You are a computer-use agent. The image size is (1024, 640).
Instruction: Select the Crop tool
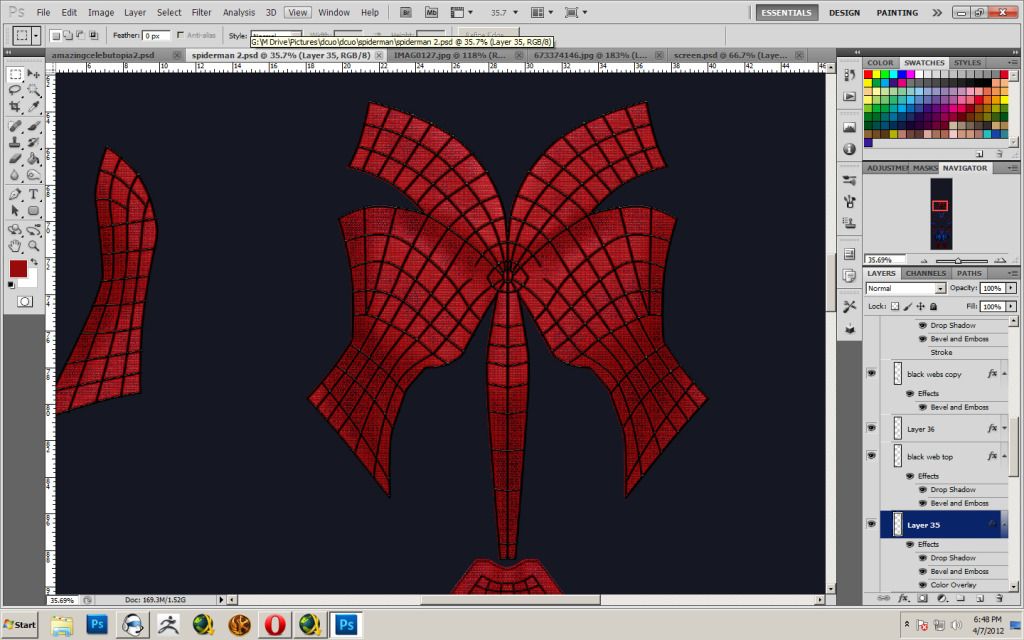(15, 106)
